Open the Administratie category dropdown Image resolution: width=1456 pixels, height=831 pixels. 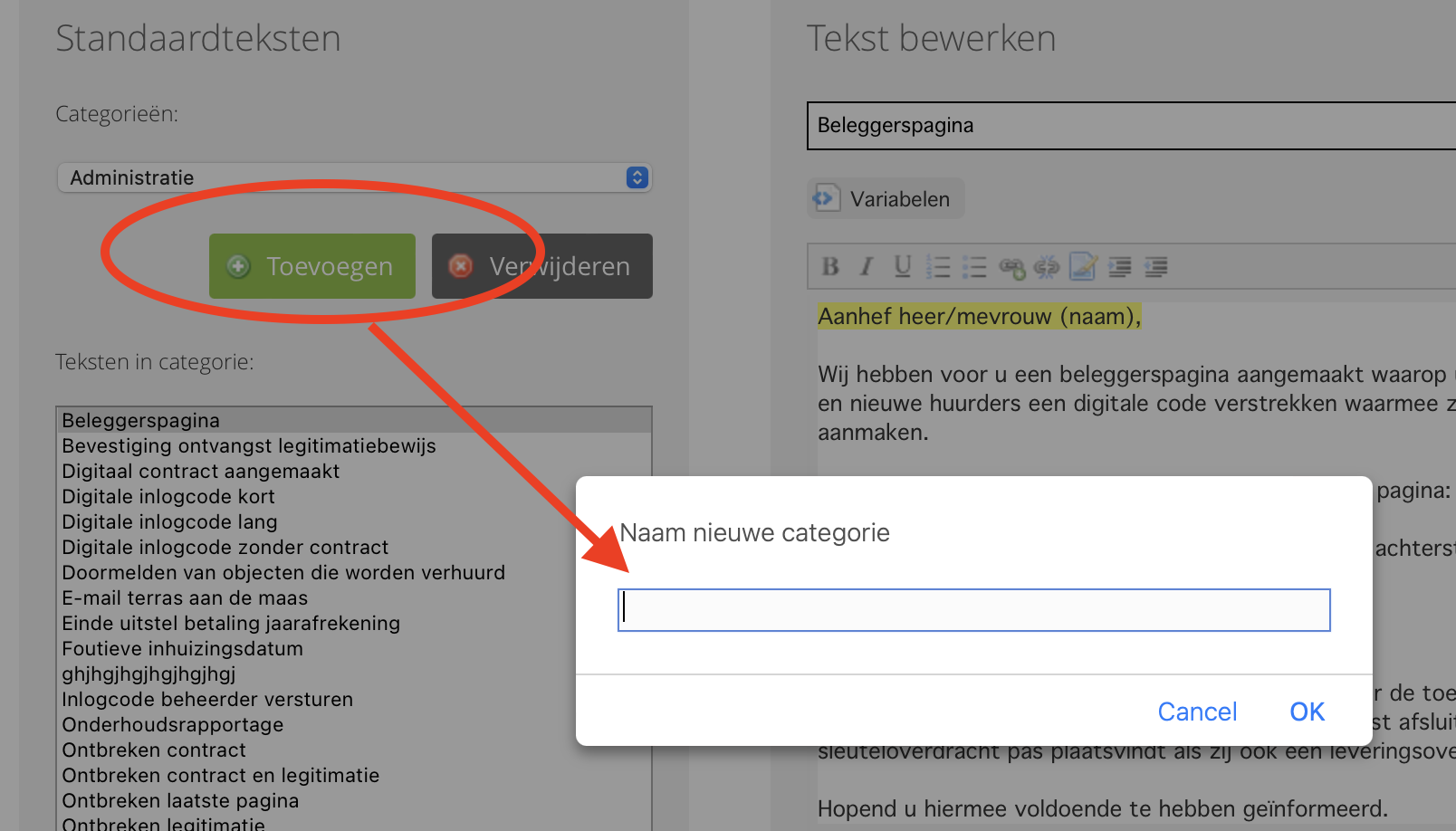pyautogui.click(x=354, y=177)
